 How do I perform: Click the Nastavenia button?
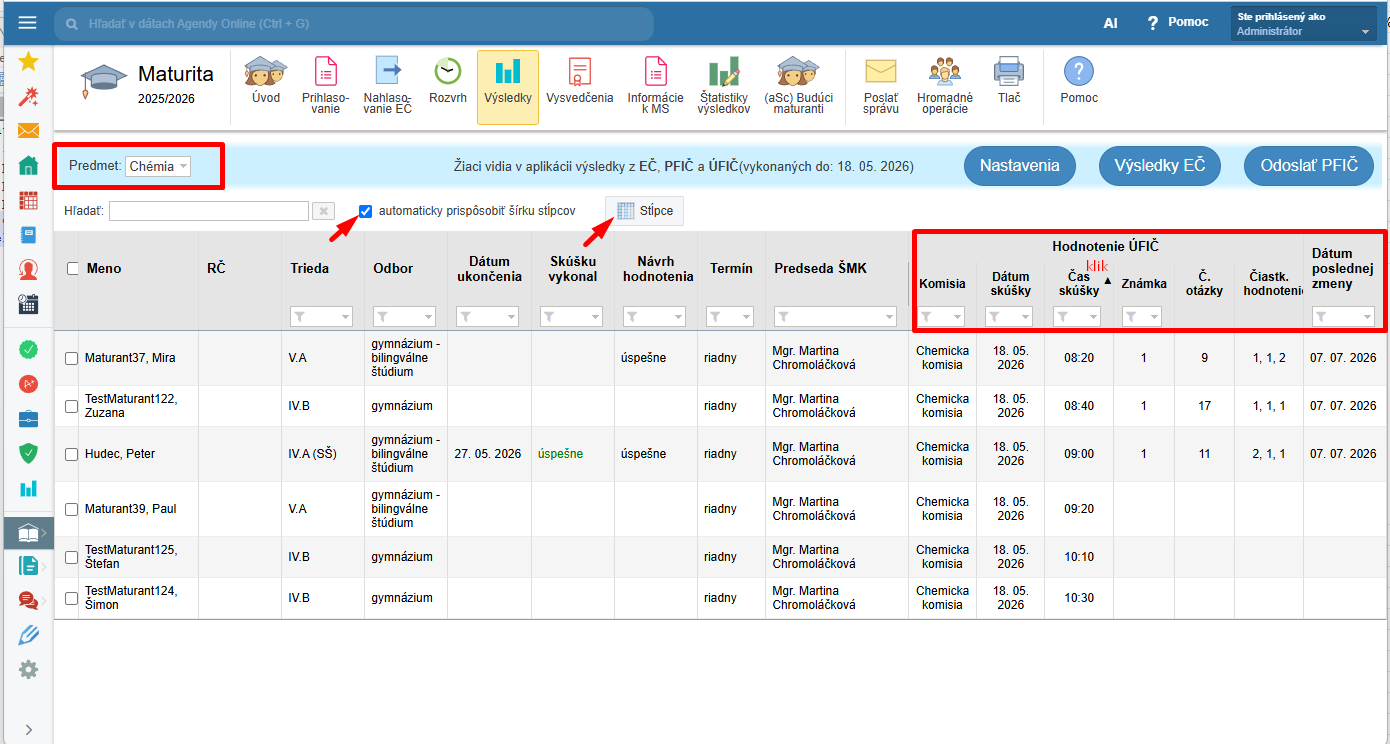[1019, 166]
